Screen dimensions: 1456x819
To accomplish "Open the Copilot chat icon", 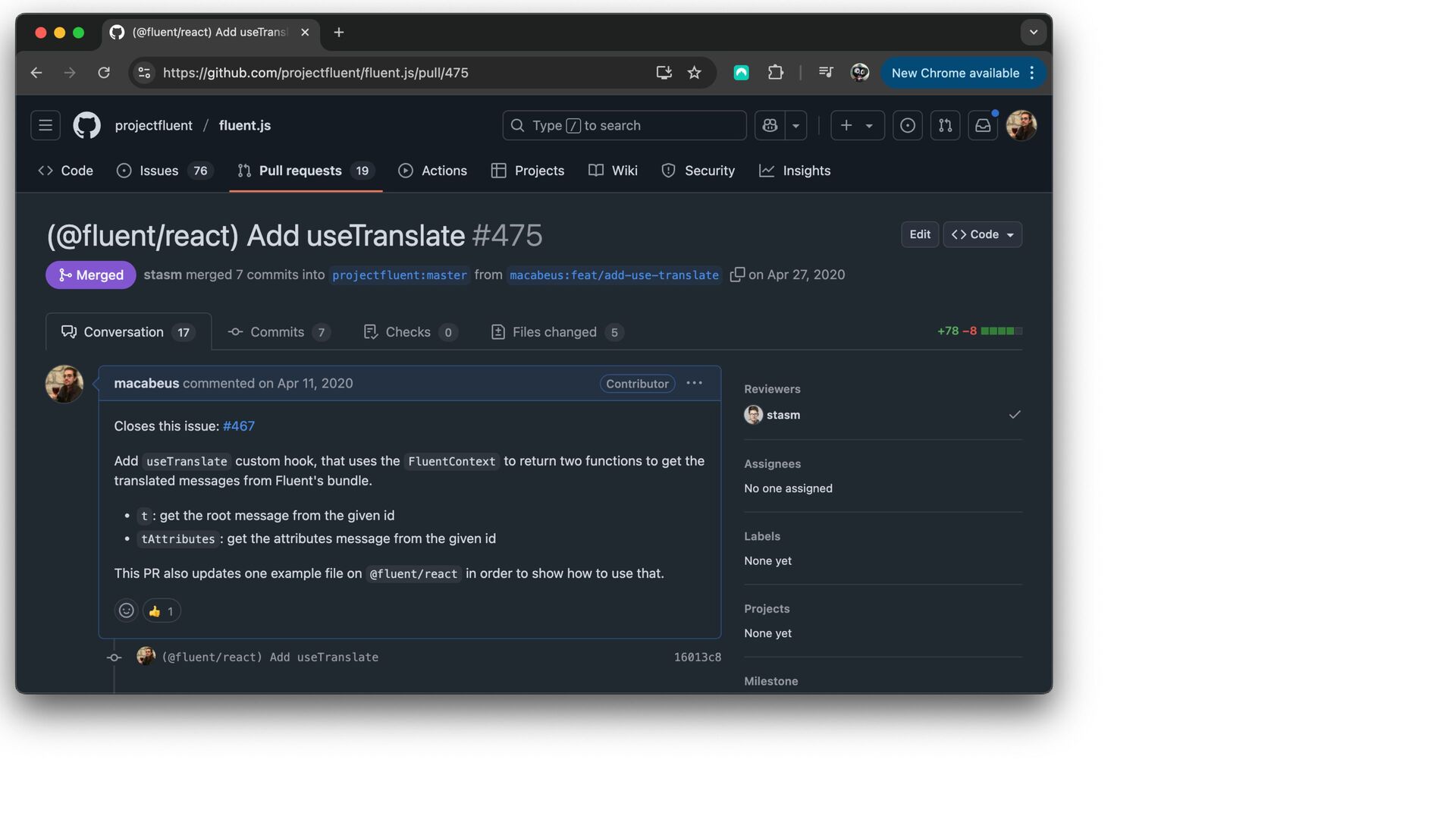I will coord(770,125).
